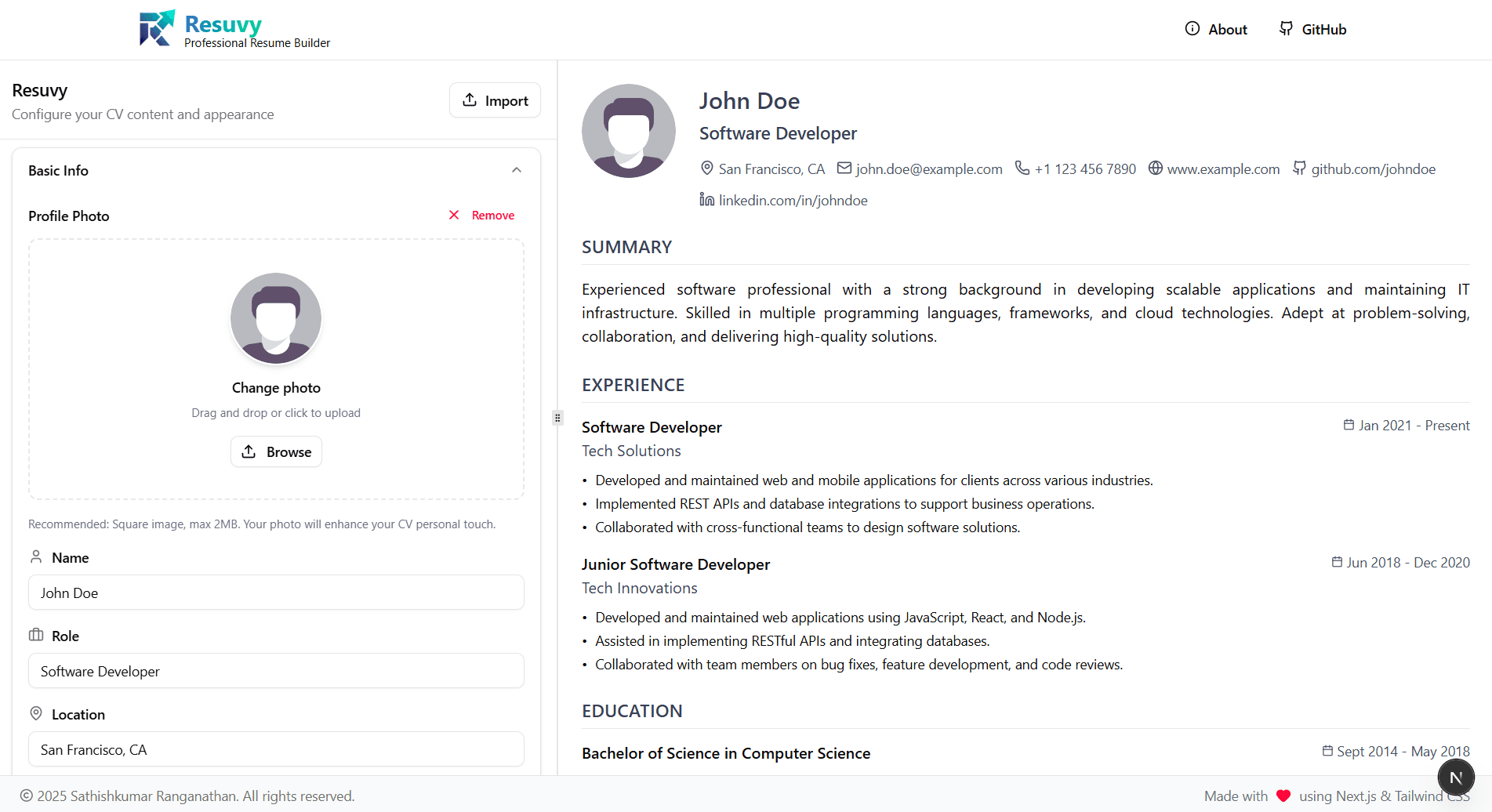Viewport: 1492px width, 812px height.
Task: Click the calendar icon beside Jan 2021 - Present
Action: pyautogui.click(x=1349, y=425)
